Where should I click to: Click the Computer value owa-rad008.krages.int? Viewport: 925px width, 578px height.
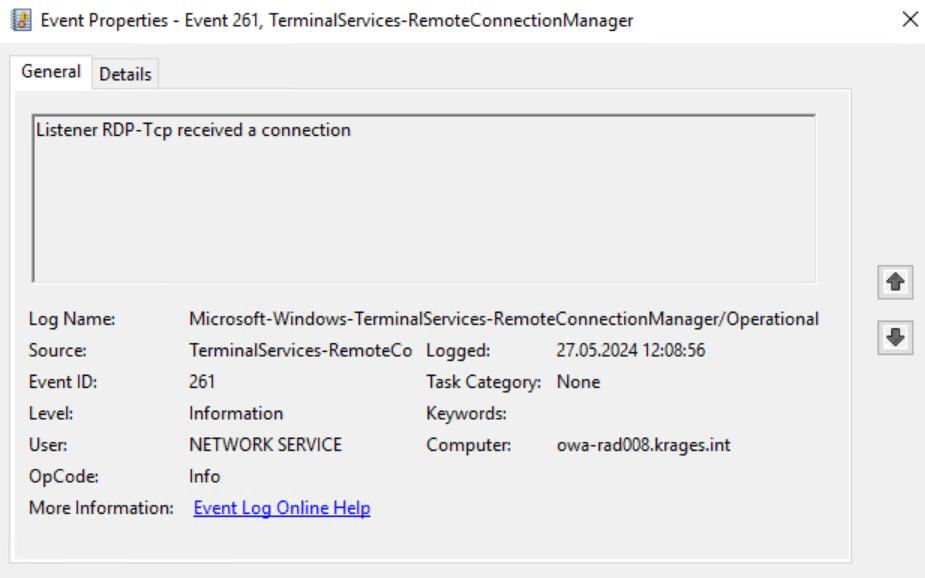tap(643, 445)
